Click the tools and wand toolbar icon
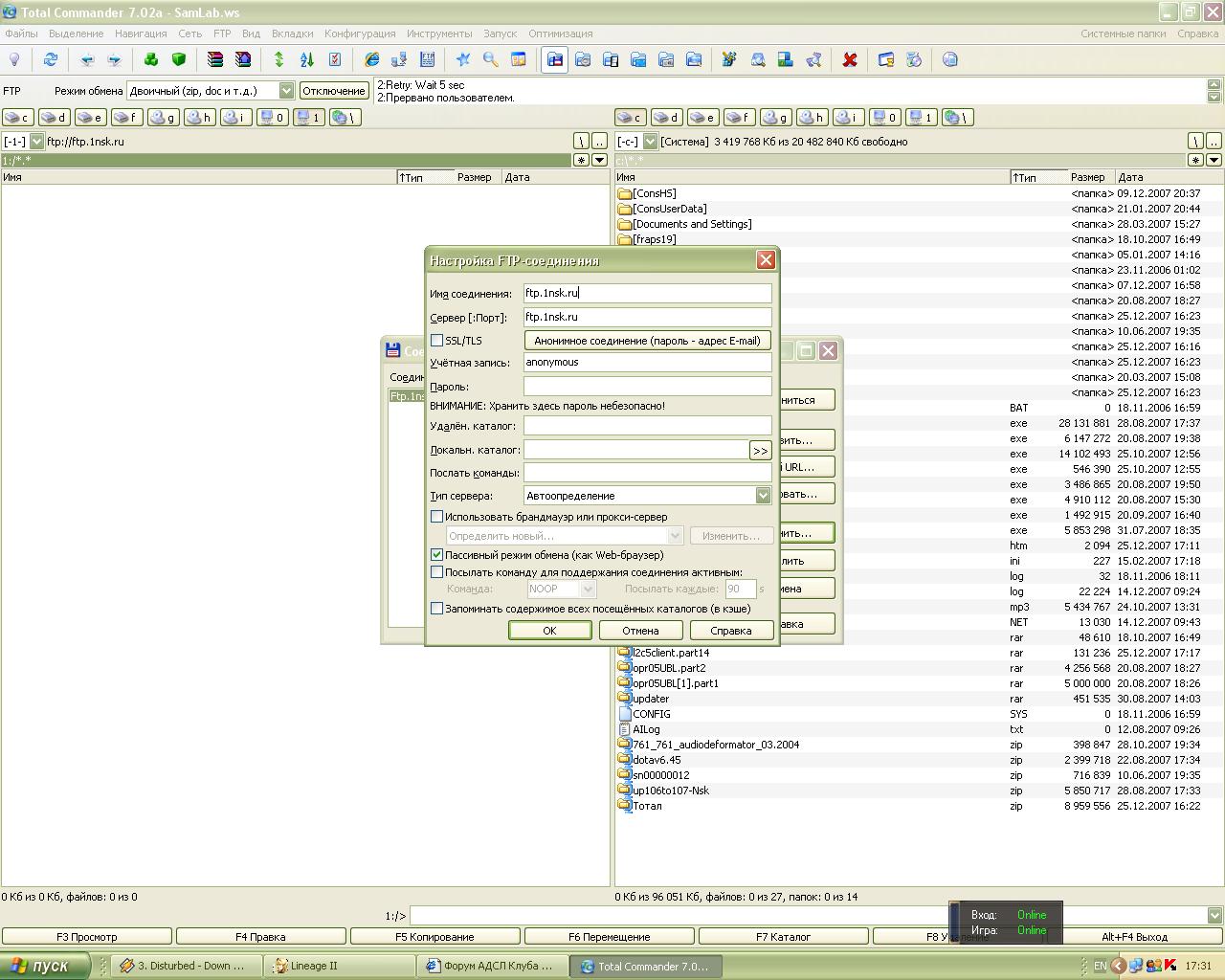The image size is (1225, 980). click(x=729, y=59)
